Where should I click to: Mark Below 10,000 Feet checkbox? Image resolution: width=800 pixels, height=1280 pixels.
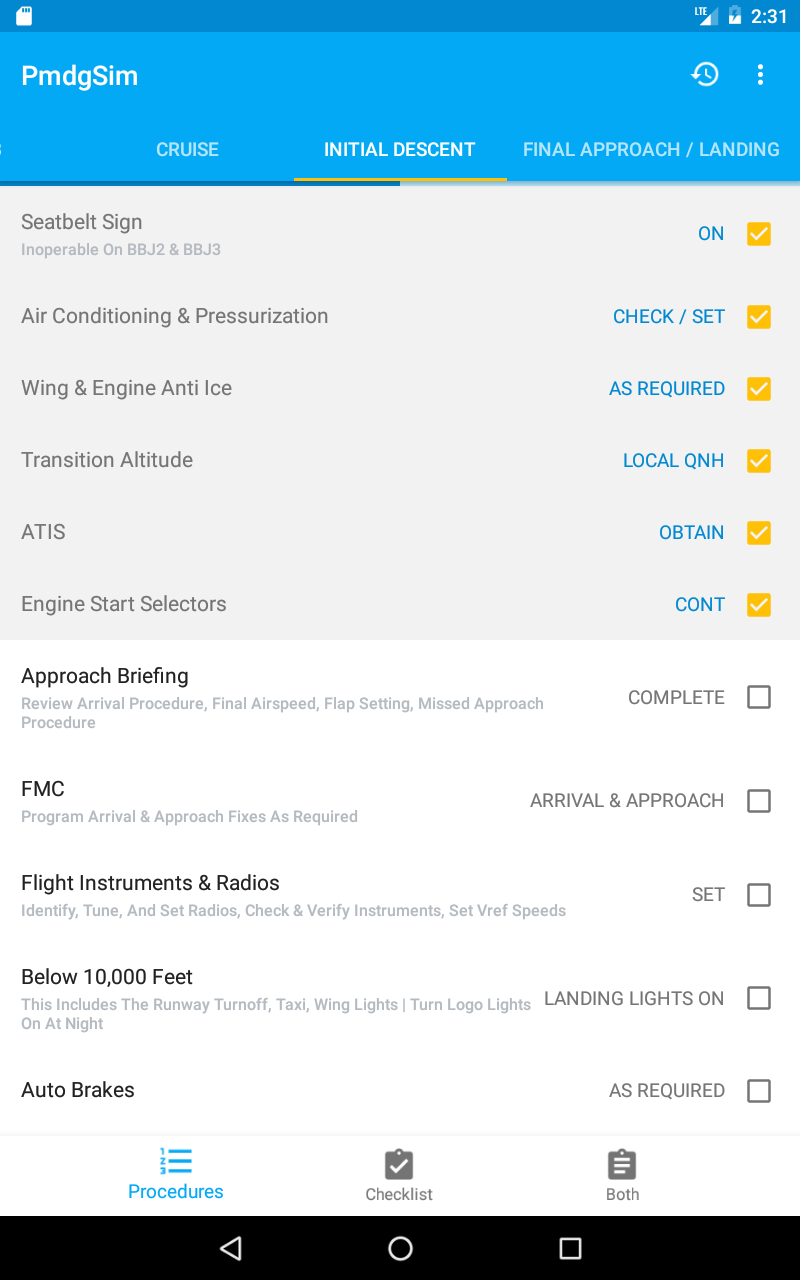[759, 998]
